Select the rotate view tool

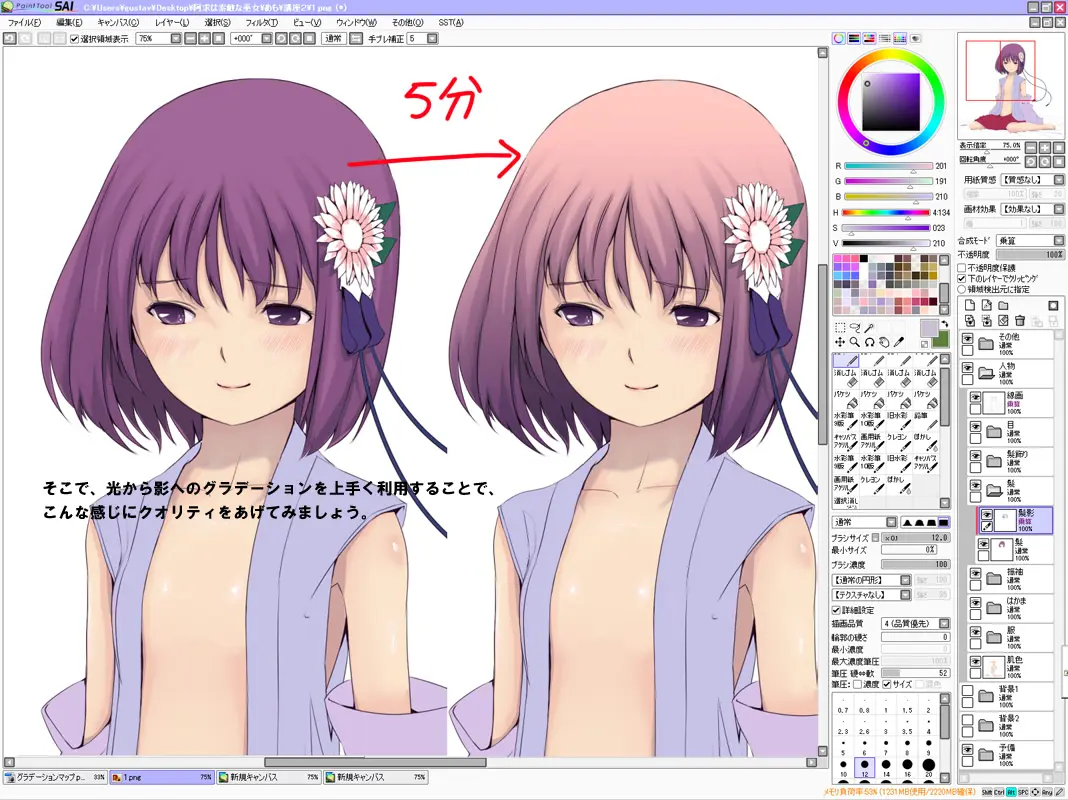point(870,342)
